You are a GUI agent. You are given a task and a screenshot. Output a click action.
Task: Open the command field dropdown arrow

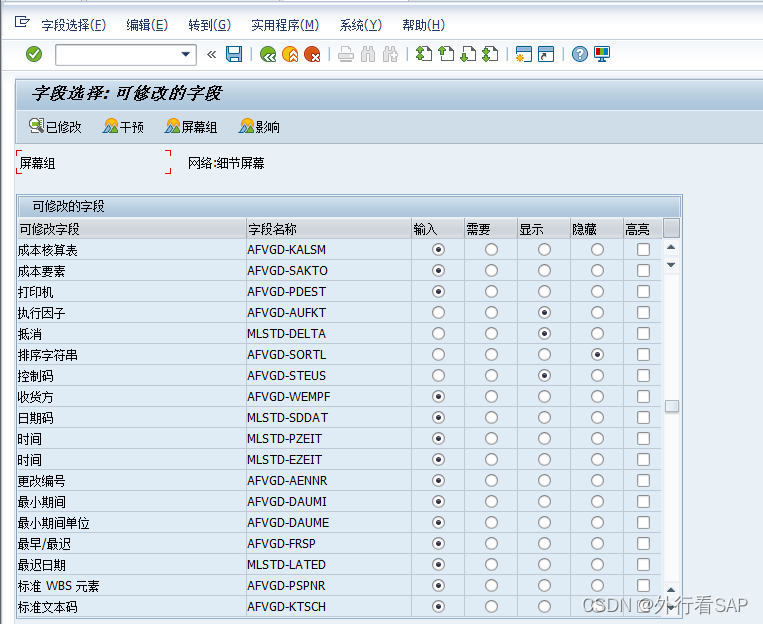click(185, 55)
